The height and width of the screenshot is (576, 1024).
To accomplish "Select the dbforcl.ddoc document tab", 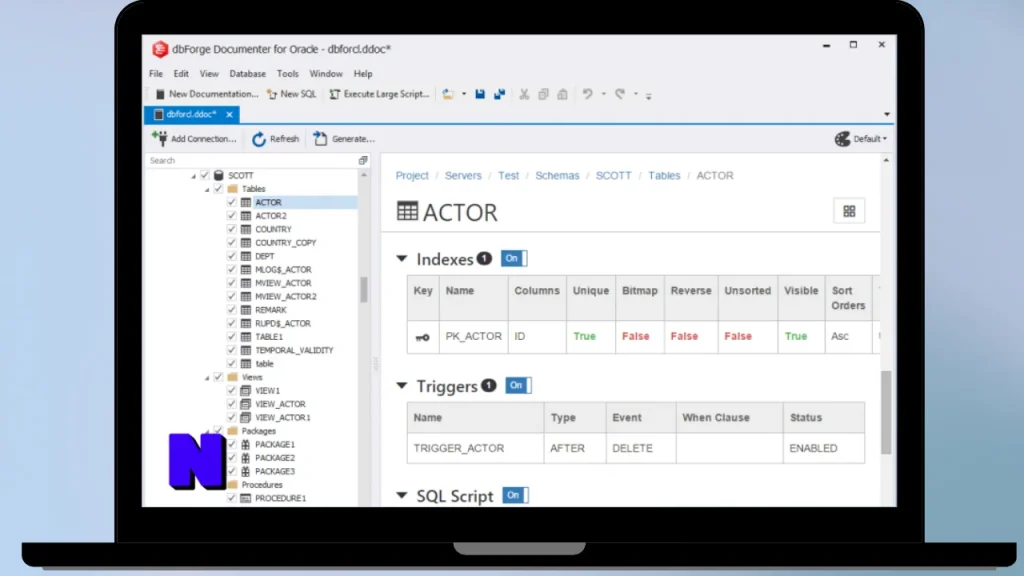I will 191,114.
